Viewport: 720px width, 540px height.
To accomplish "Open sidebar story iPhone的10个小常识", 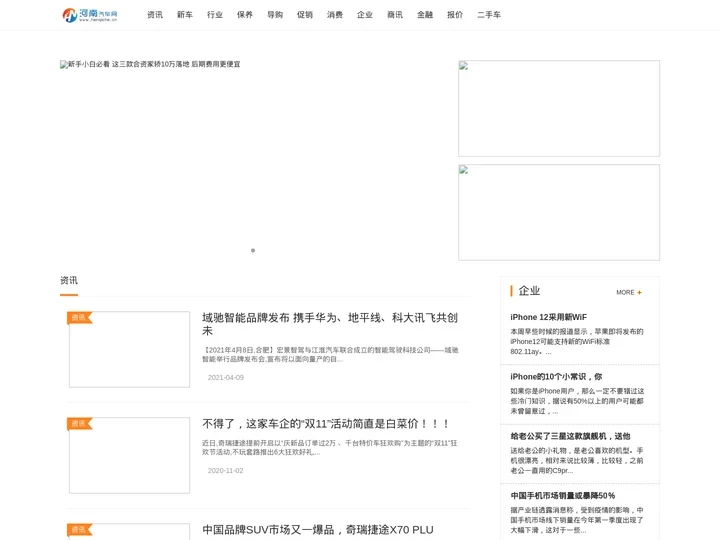I will tap(556, 377).
